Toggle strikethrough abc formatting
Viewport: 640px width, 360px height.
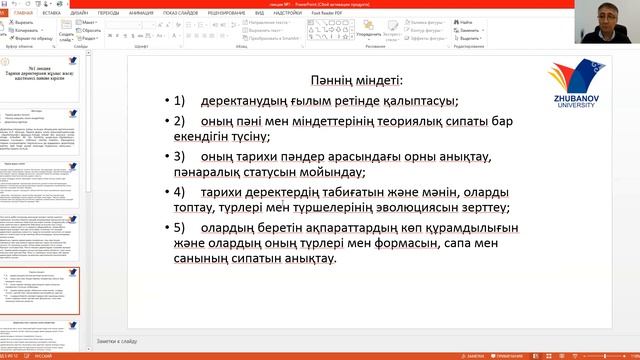(141, 36)
